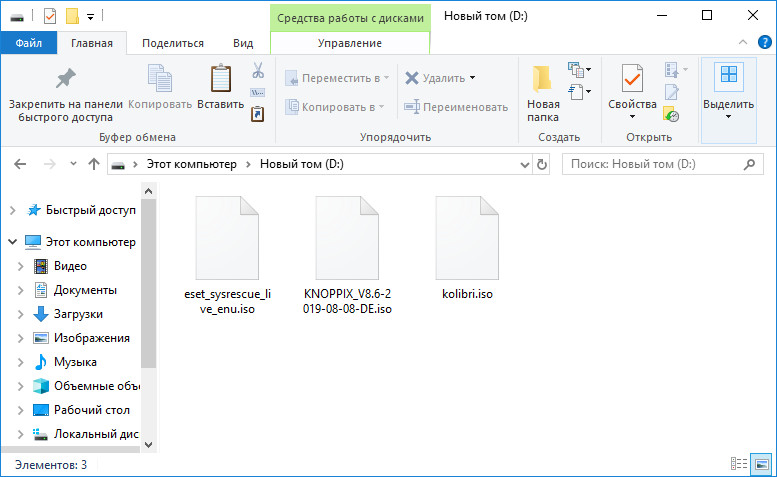Select the kolibri.iso file
This screenshot has height=477, width=777.
467,248
